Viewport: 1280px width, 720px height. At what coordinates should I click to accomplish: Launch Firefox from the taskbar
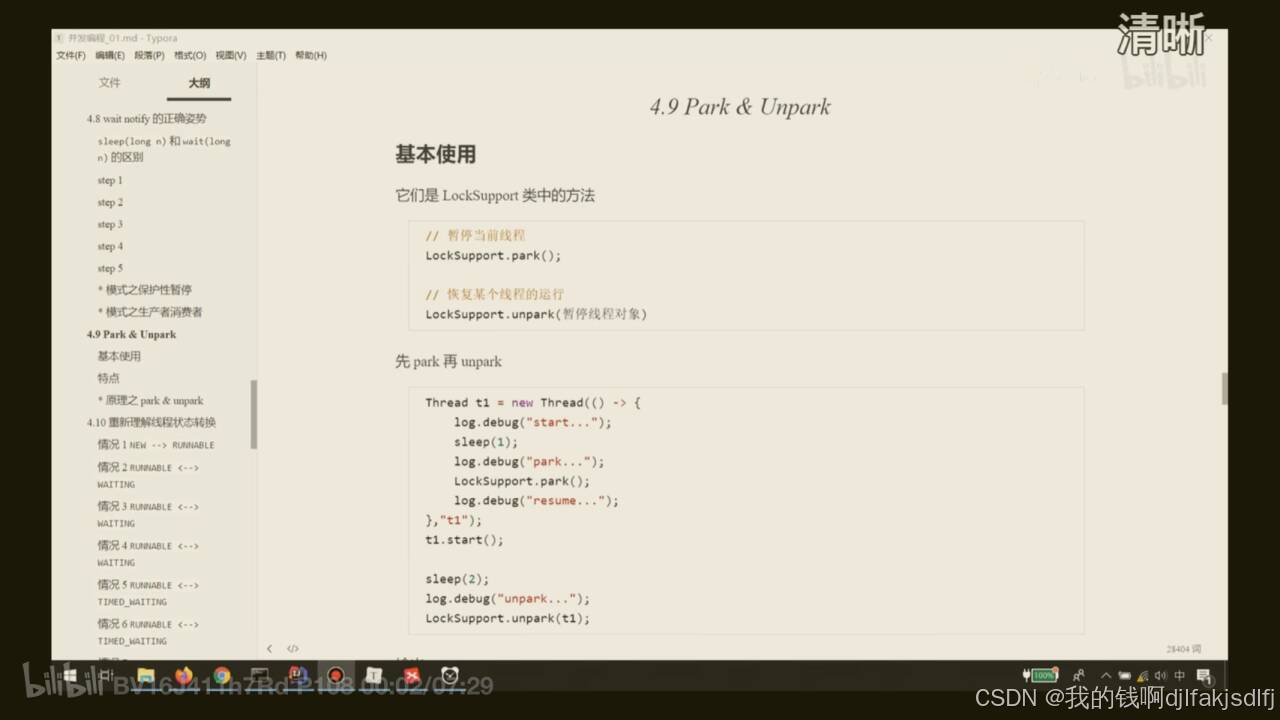[x=184, y=675]
